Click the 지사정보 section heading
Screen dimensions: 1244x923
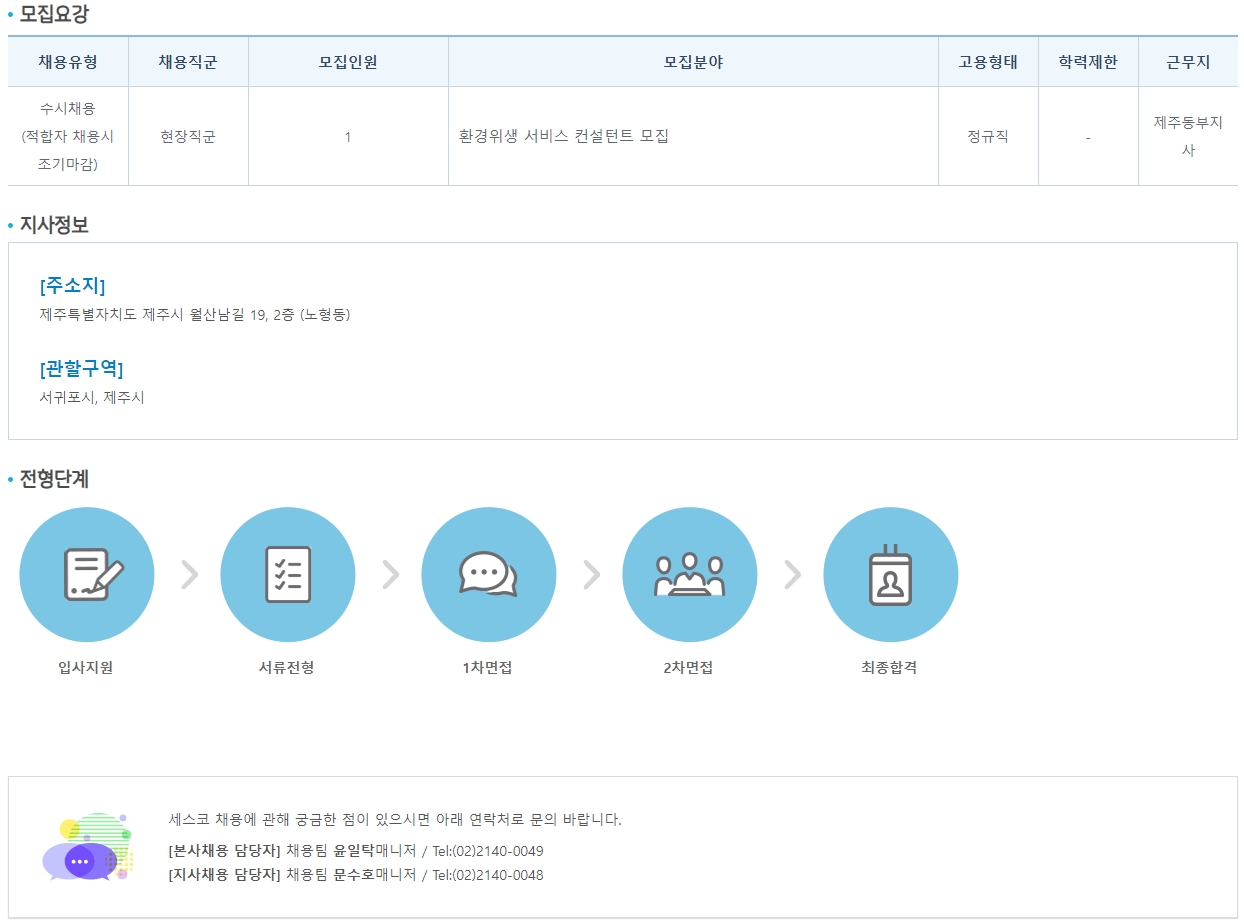coord(54,225)
